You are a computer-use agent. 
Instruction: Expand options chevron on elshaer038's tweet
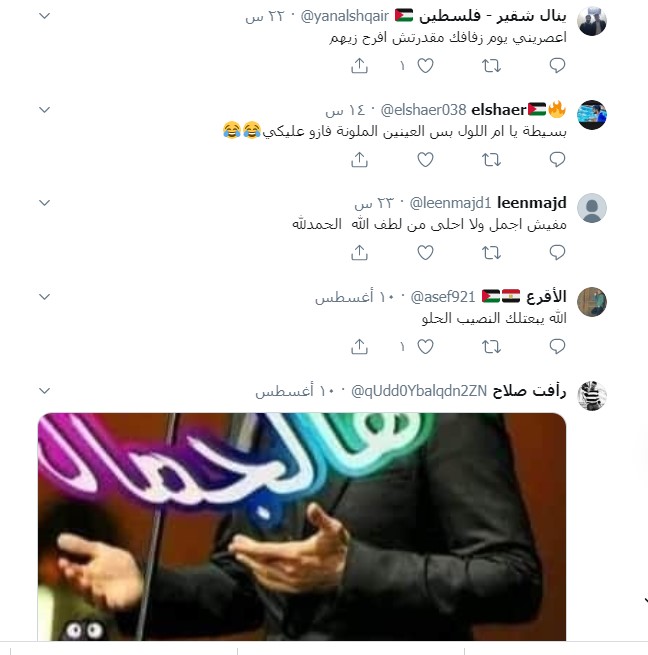tap(44, 110)
